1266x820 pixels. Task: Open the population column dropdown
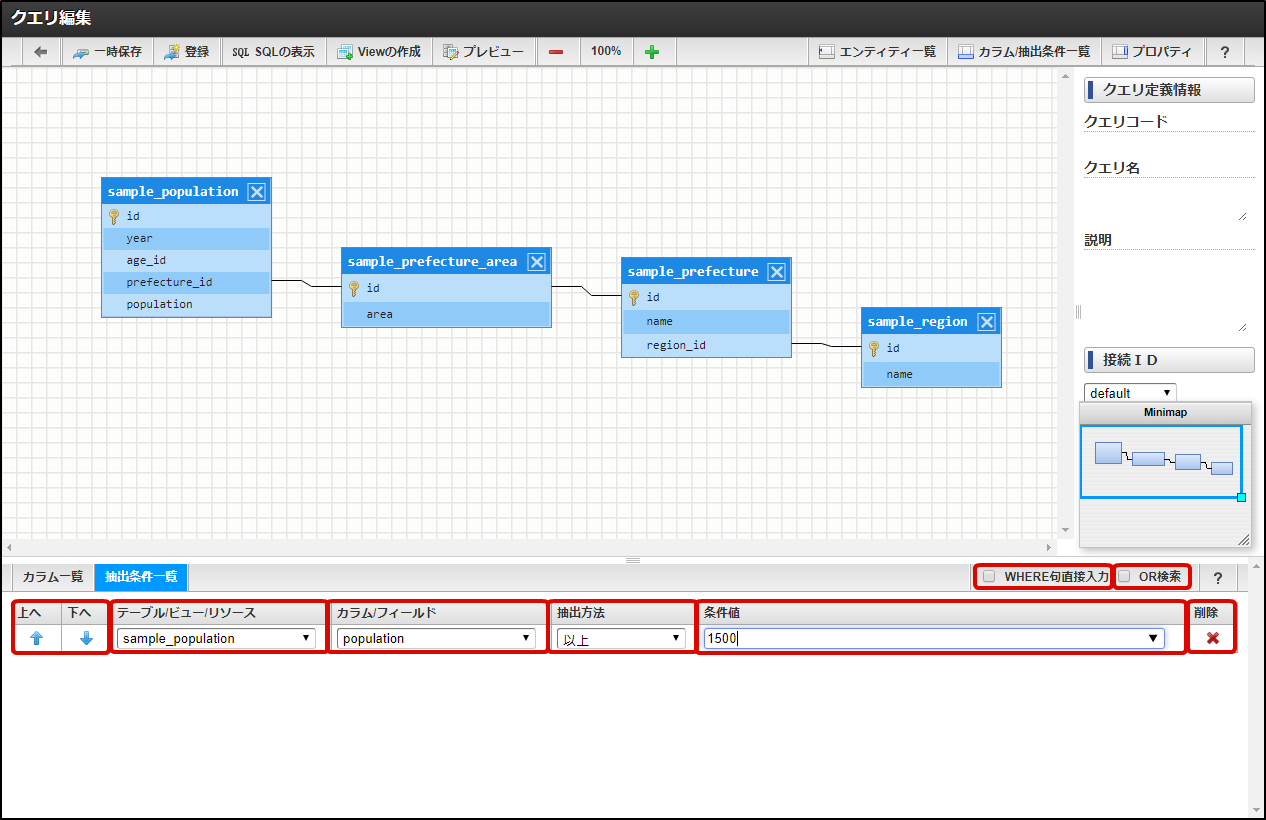click(436, 638)
